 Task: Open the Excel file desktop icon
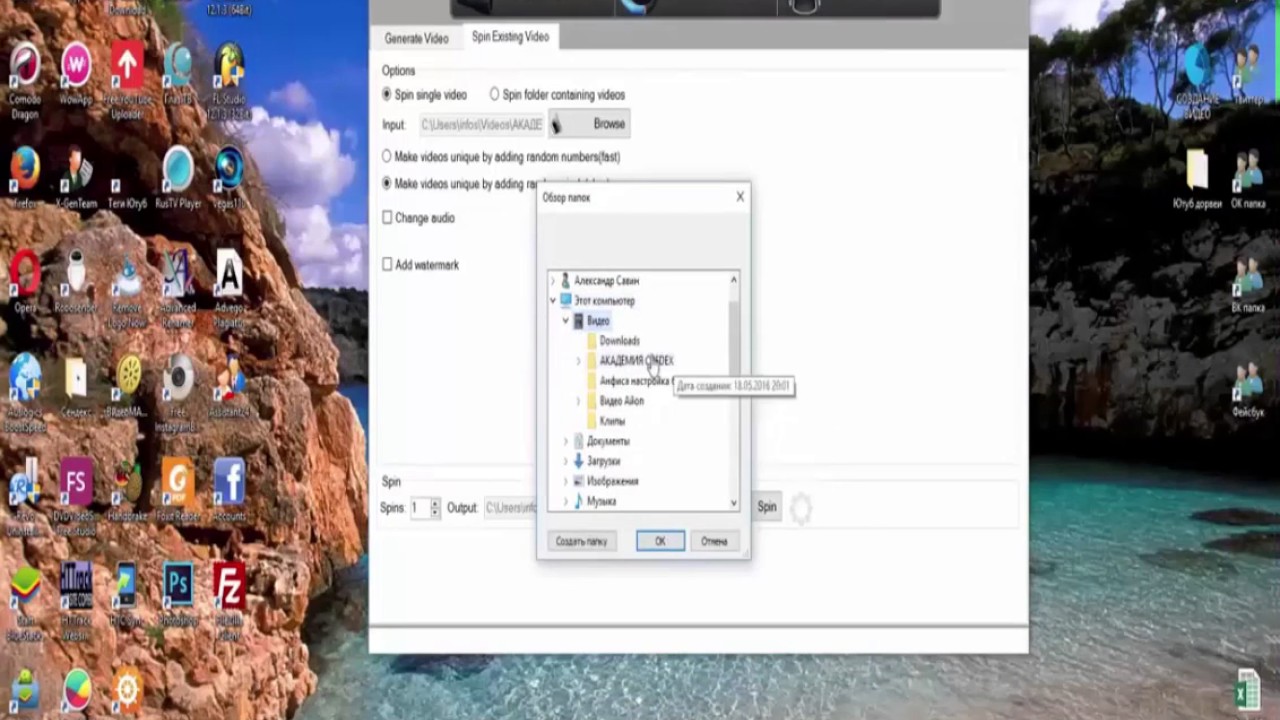1248,690
